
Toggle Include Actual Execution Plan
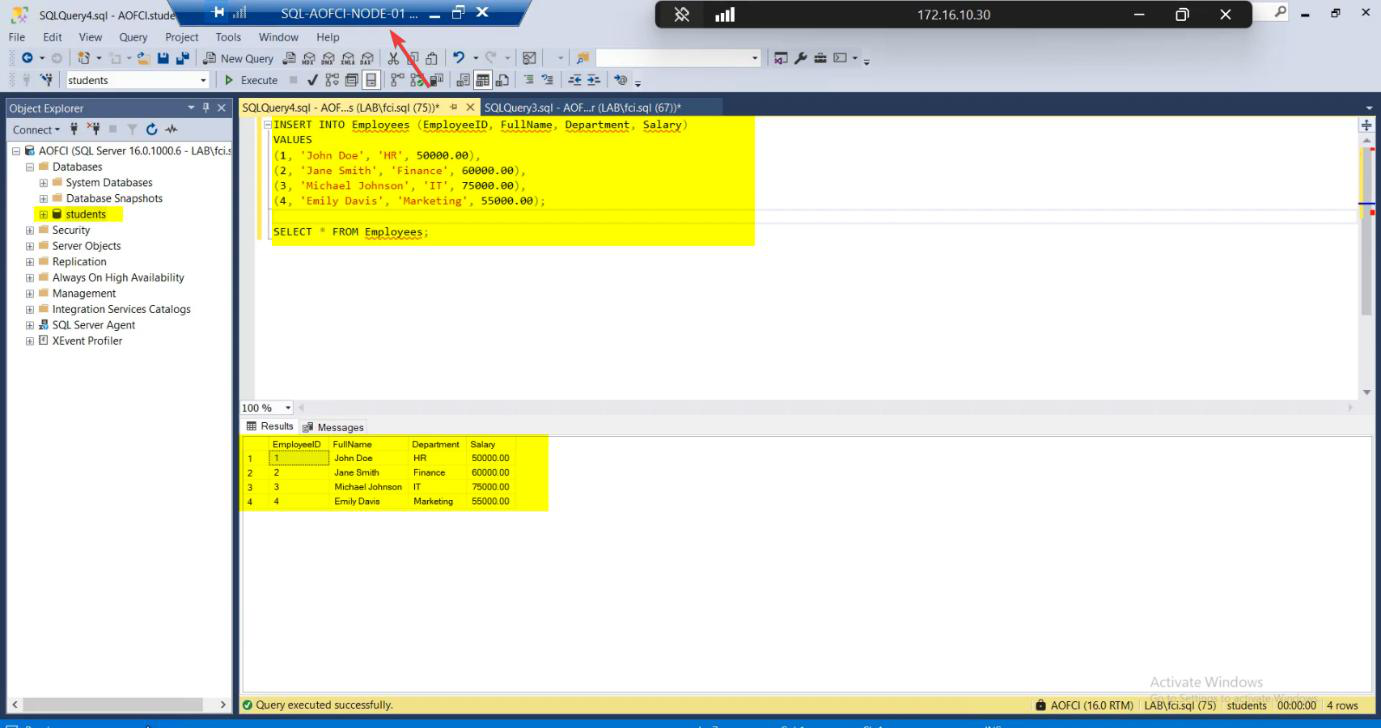pyautogui.click(x=397, y=80)
